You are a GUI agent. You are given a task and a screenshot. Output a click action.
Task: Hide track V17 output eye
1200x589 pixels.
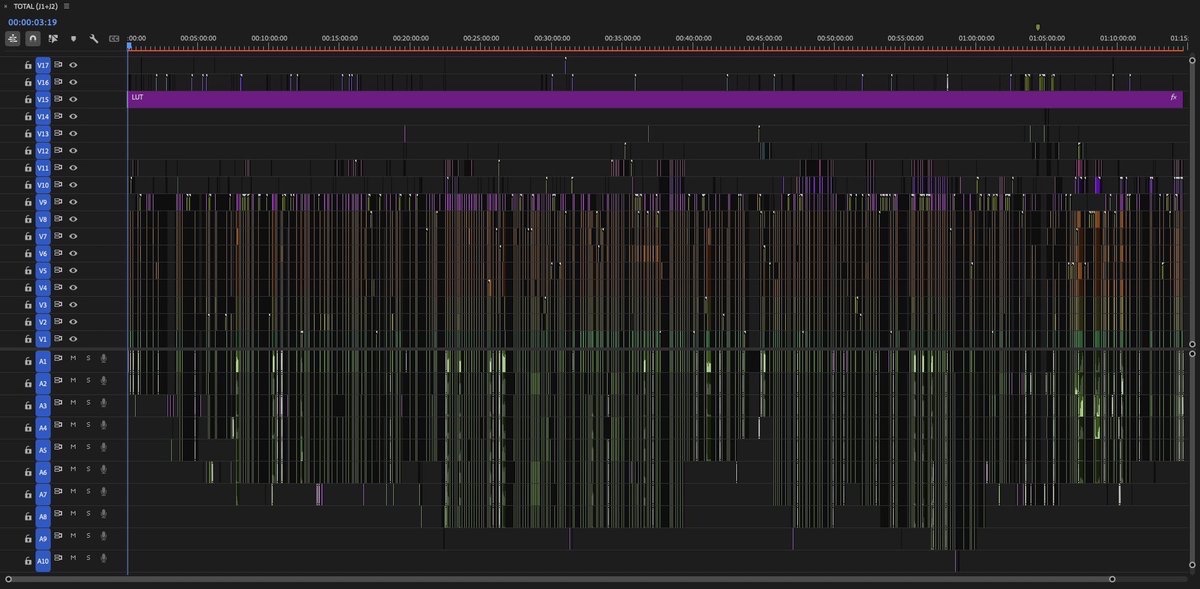[73, 65]
